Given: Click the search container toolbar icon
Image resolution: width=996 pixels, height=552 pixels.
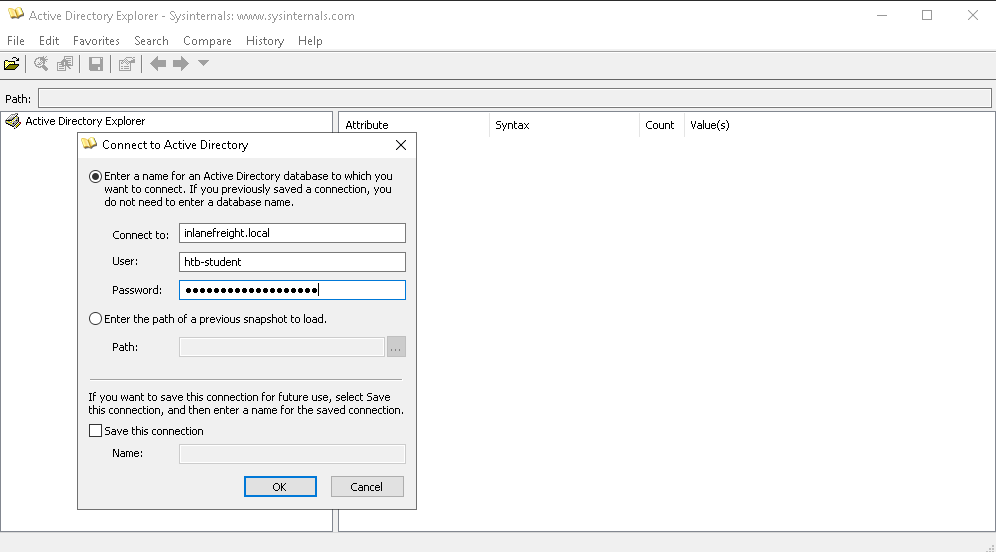Looking at the screenshot, I should point(41,64).
